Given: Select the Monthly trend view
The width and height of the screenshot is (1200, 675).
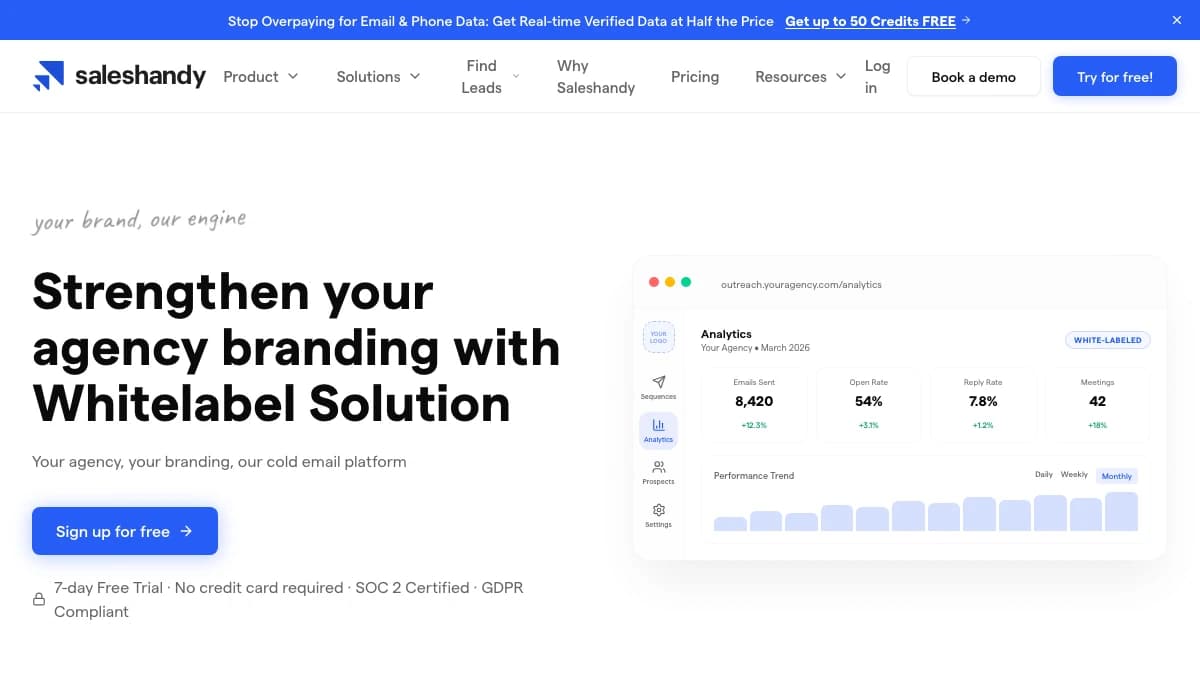Looking at the screenshot, I should point(1117,476).
